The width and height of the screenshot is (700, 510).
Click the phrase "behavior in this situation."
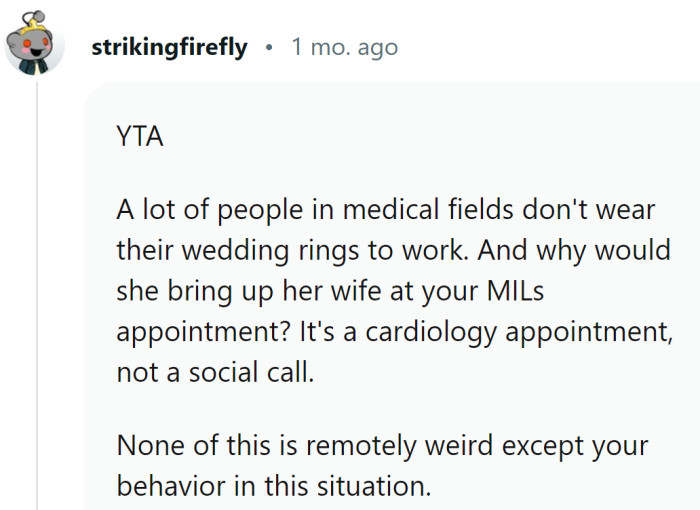pos(274,485)
